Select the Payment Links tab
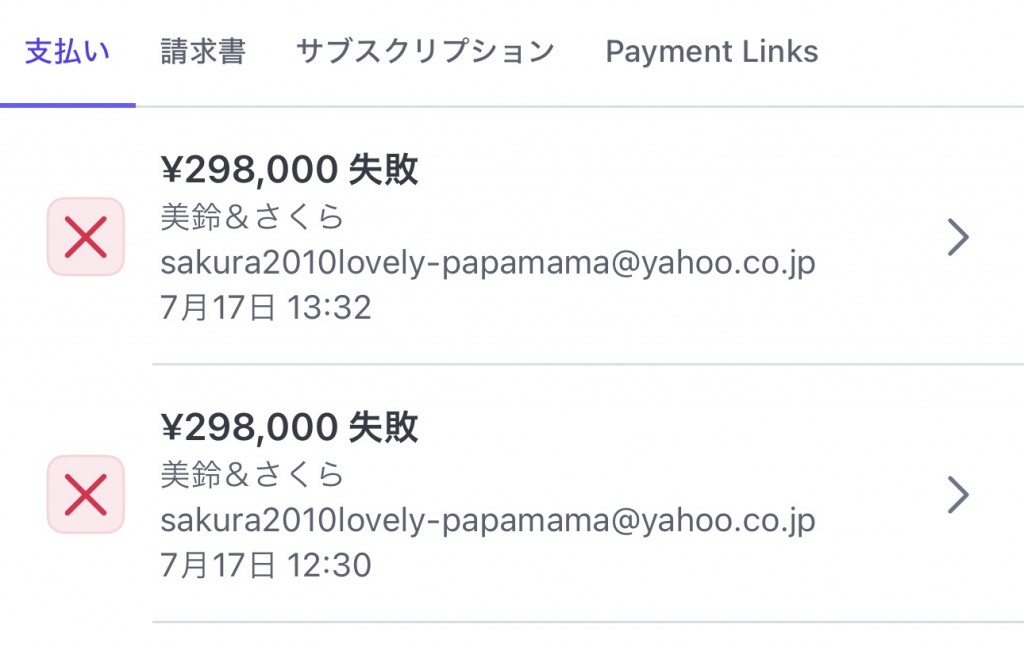Viewport: 1024px width, 647px height. click(712, 52)
